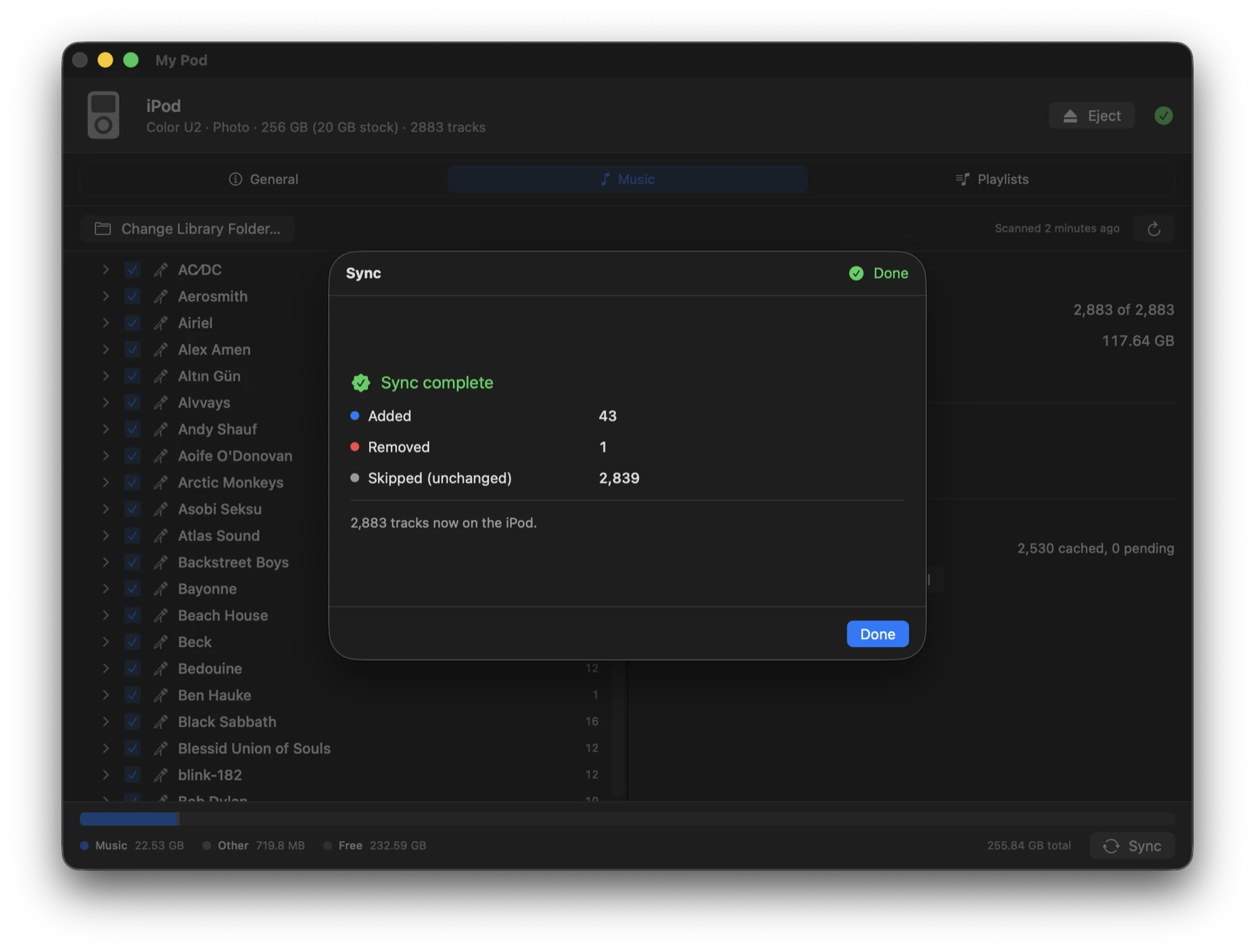1255x952 pixels.
Task: Click the artist icon beside Backstreet Boys
Action: click(x=161, y=563)
